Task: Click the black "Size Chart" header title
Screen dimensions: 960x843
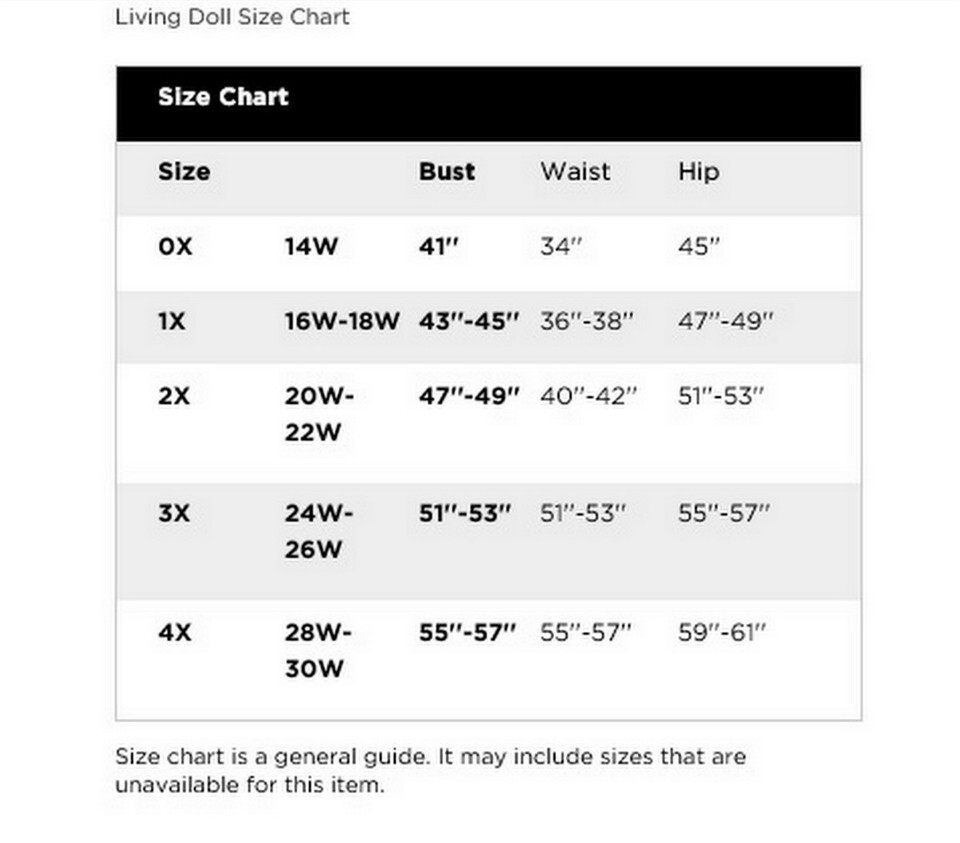Action: 223,97
